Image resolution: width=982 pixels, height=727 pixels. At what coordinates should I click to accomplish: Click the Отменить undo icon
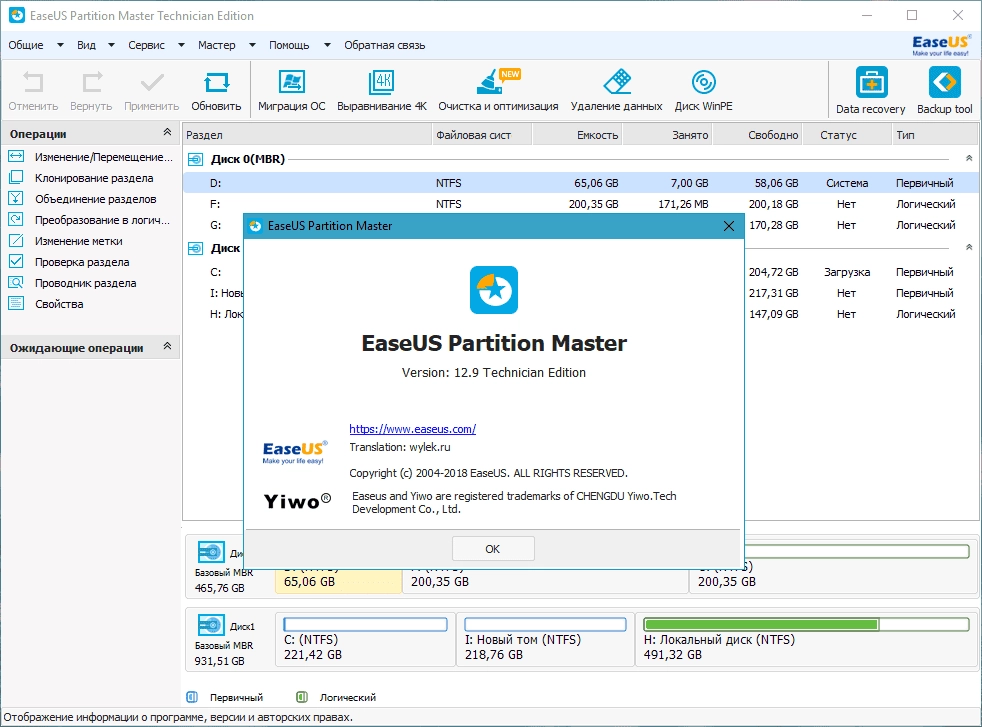[33, 83]
